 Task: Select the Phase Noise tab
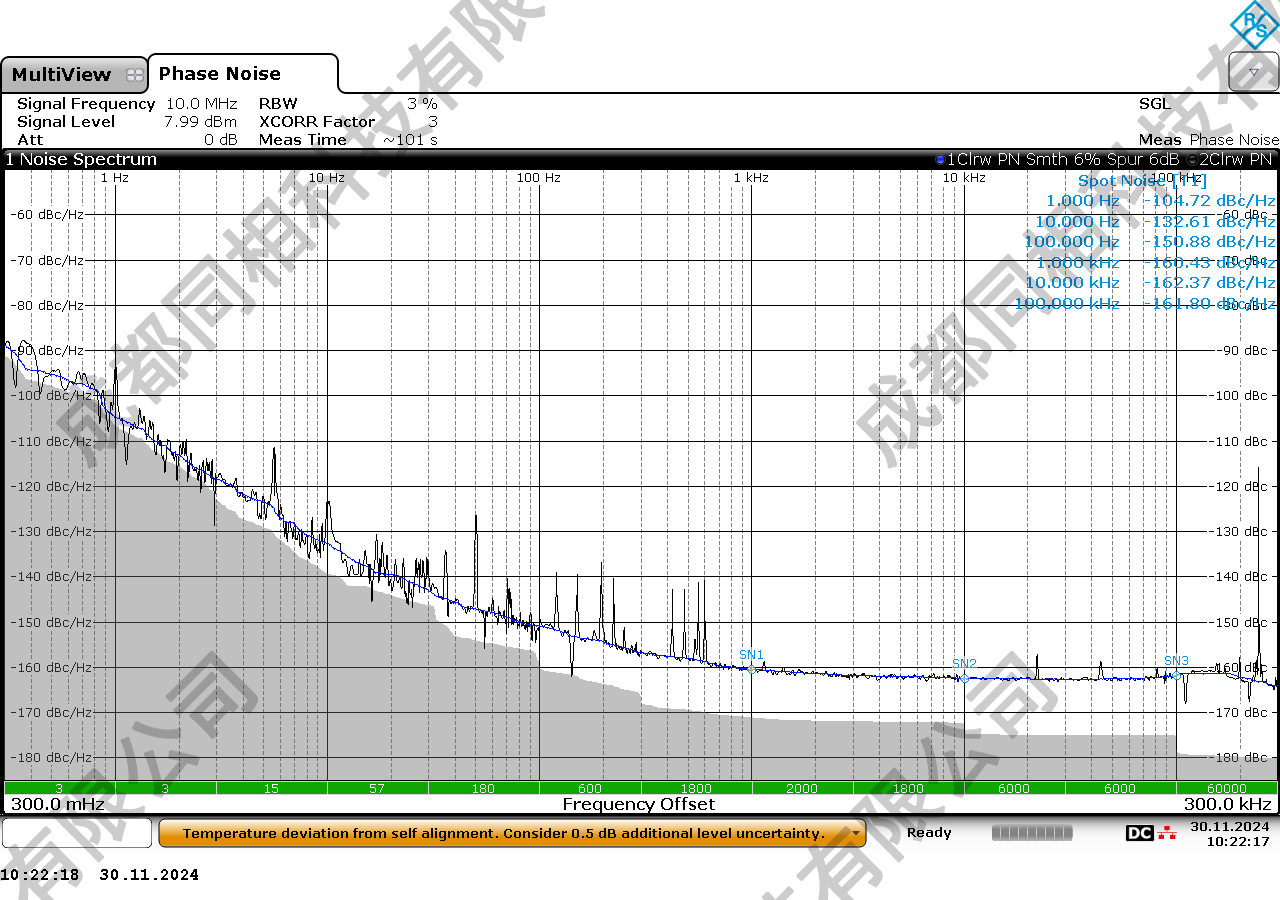[x=220, y=74]
